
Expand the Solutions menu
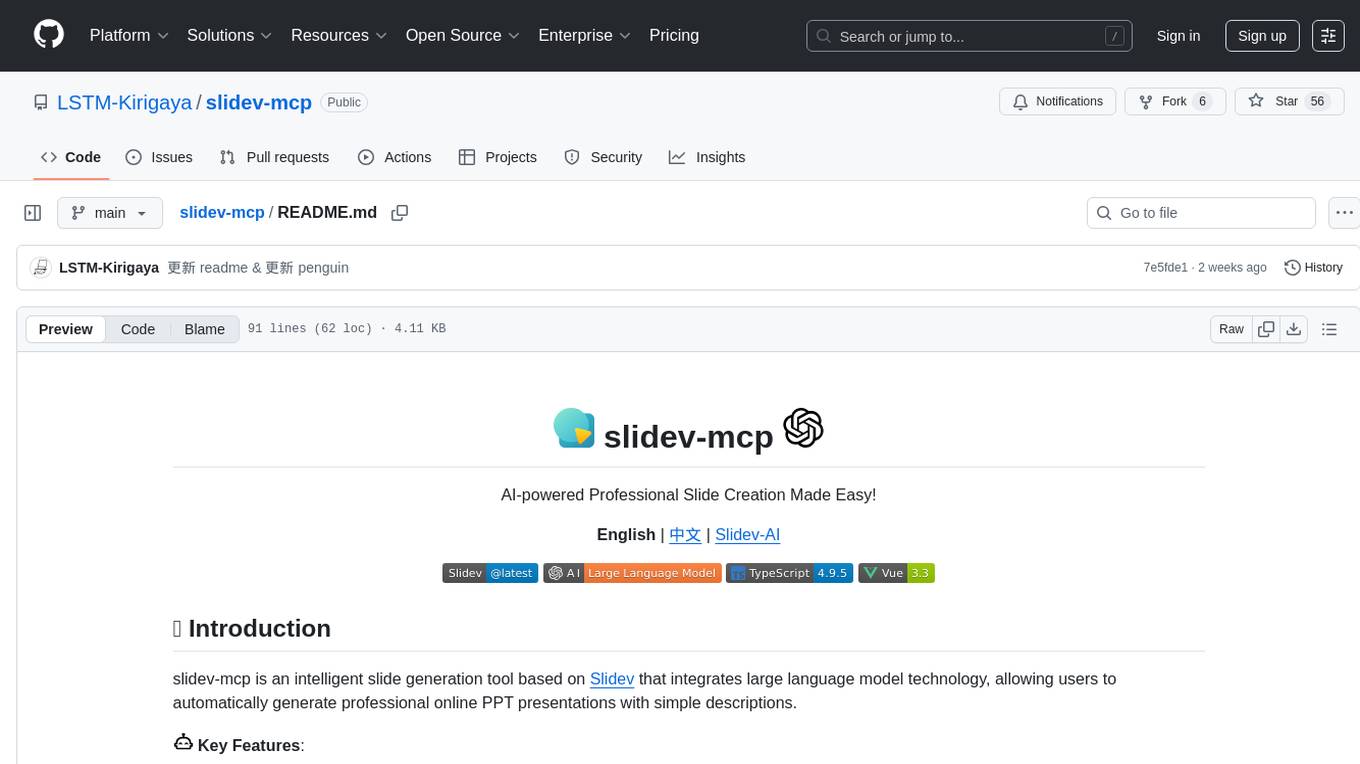coord(230,35)
